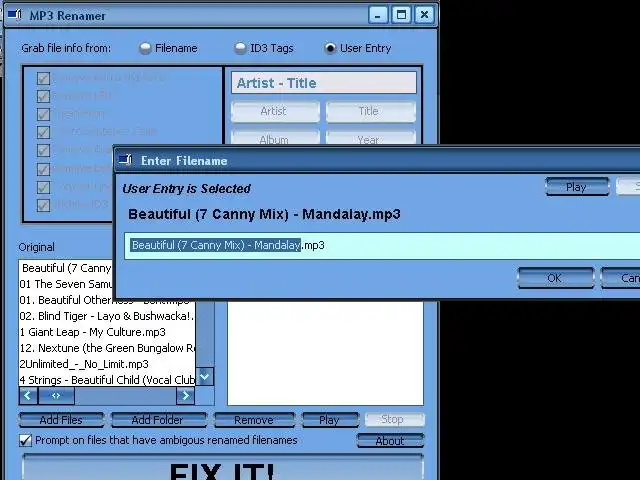
Task: Select Beautiful (7 Canny row in Original list
Action: [66, 268]
